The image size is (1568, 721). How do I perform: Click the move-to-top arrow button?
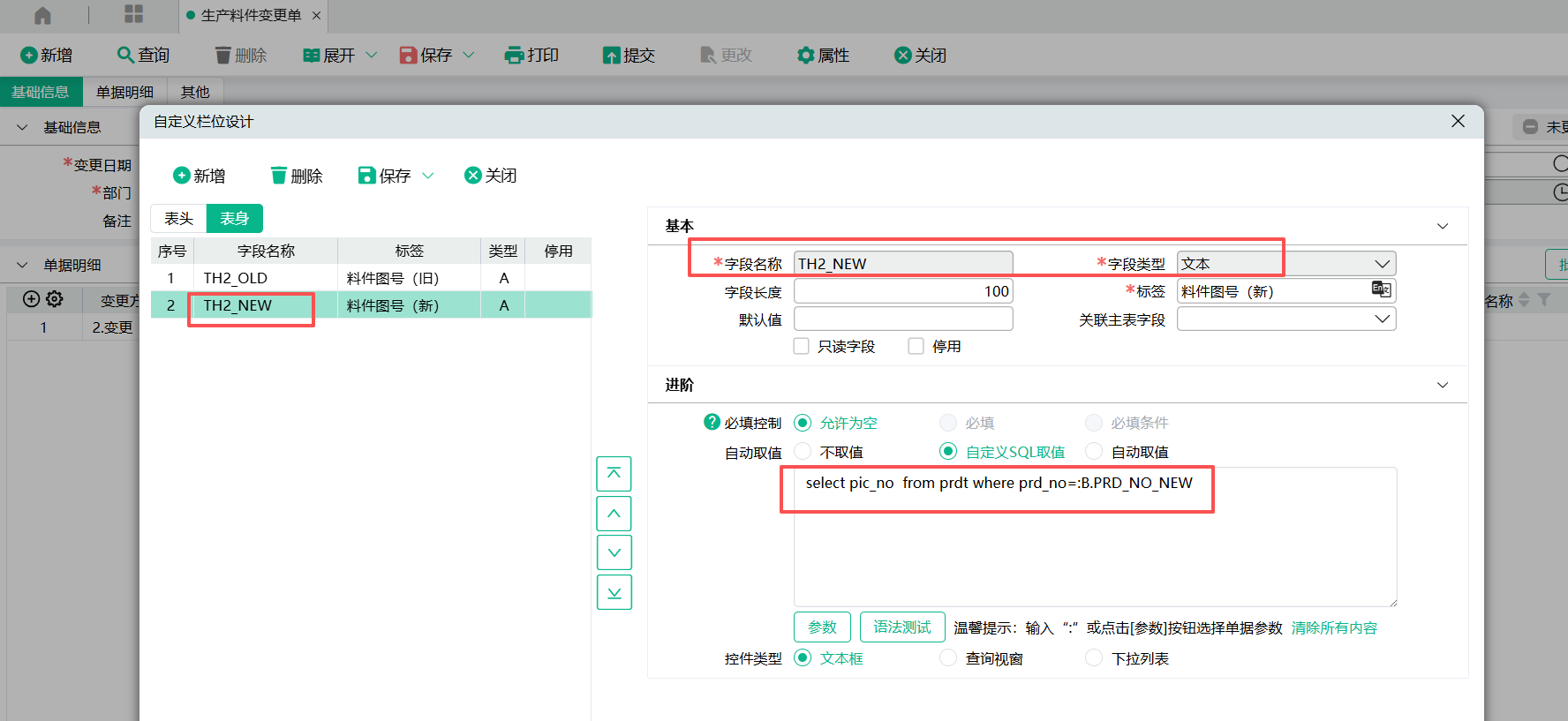[614, 474]
